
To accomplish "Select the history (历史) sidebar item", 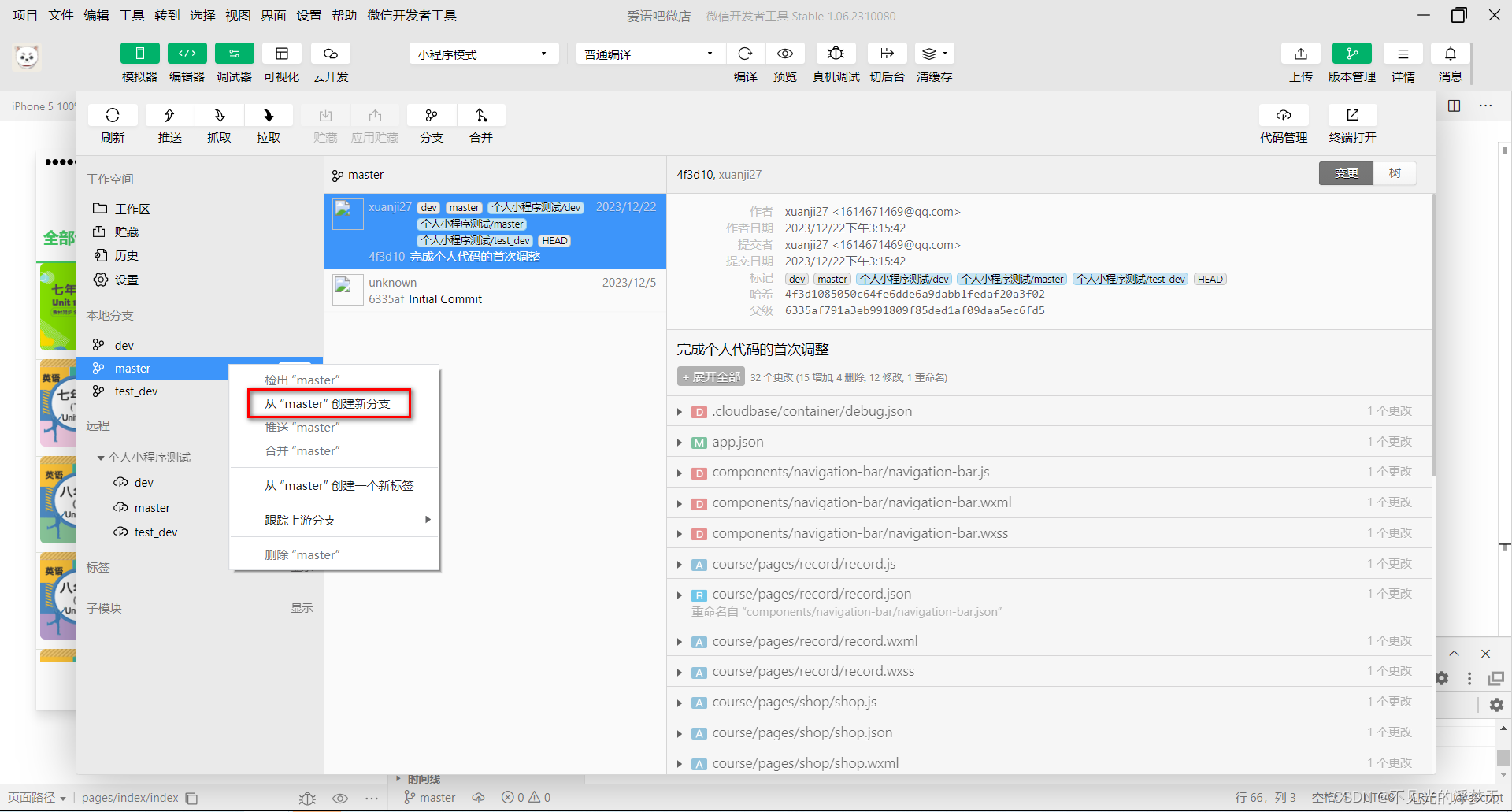I will click(x=200, y=256).
